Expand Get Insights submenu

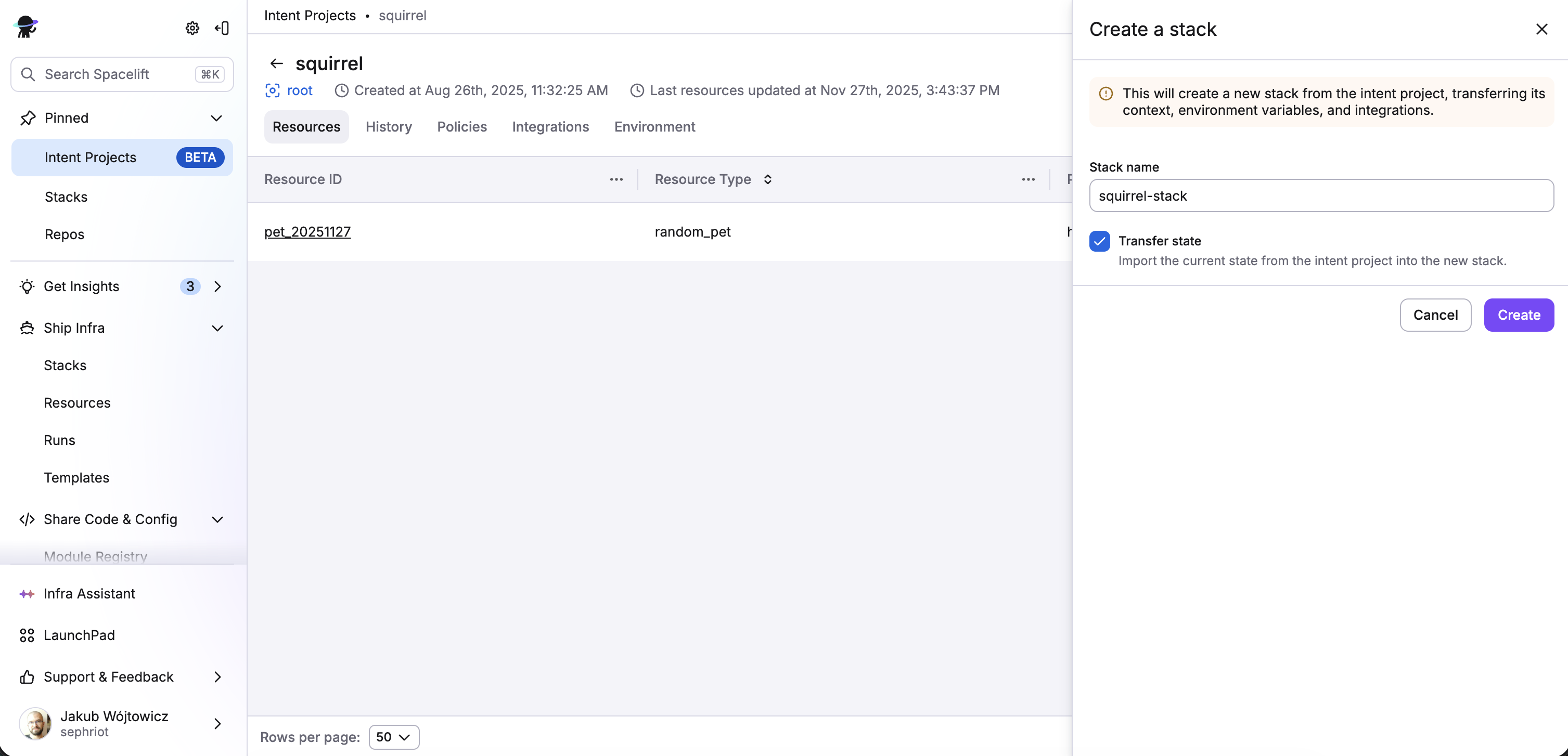(x=217, y=286)
